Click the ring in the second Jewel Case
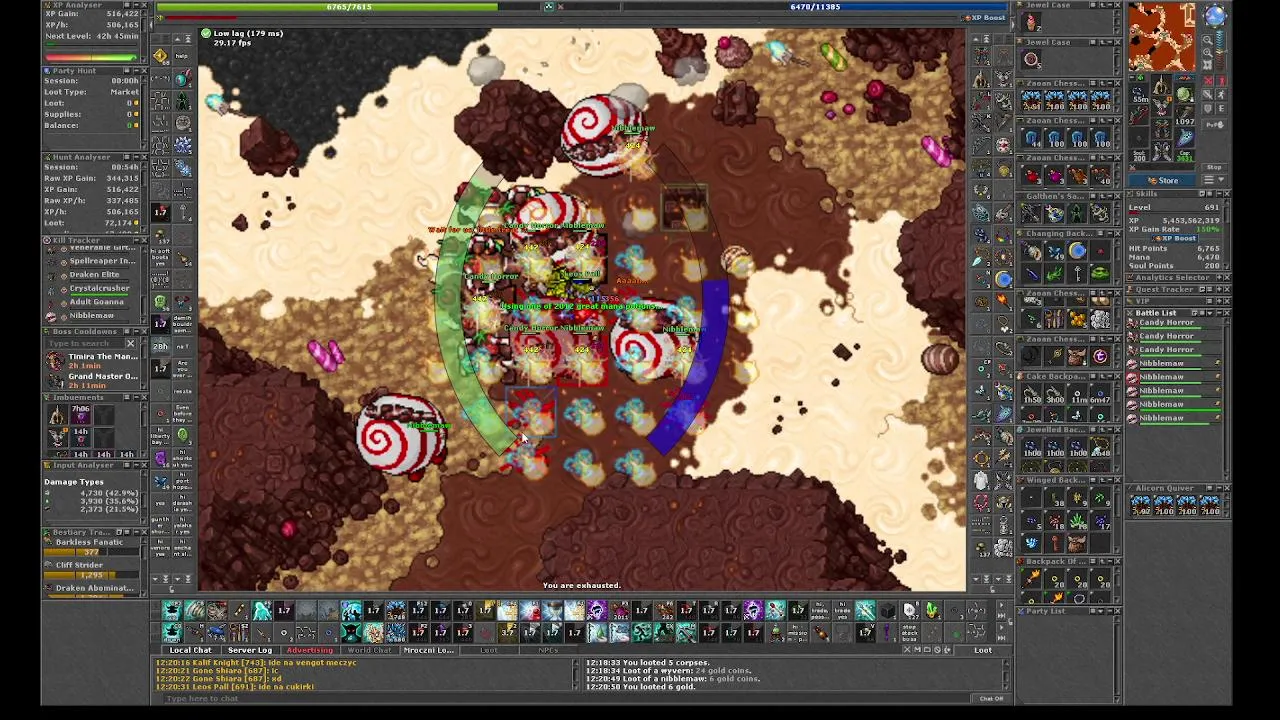 [x=1032, y=60]
